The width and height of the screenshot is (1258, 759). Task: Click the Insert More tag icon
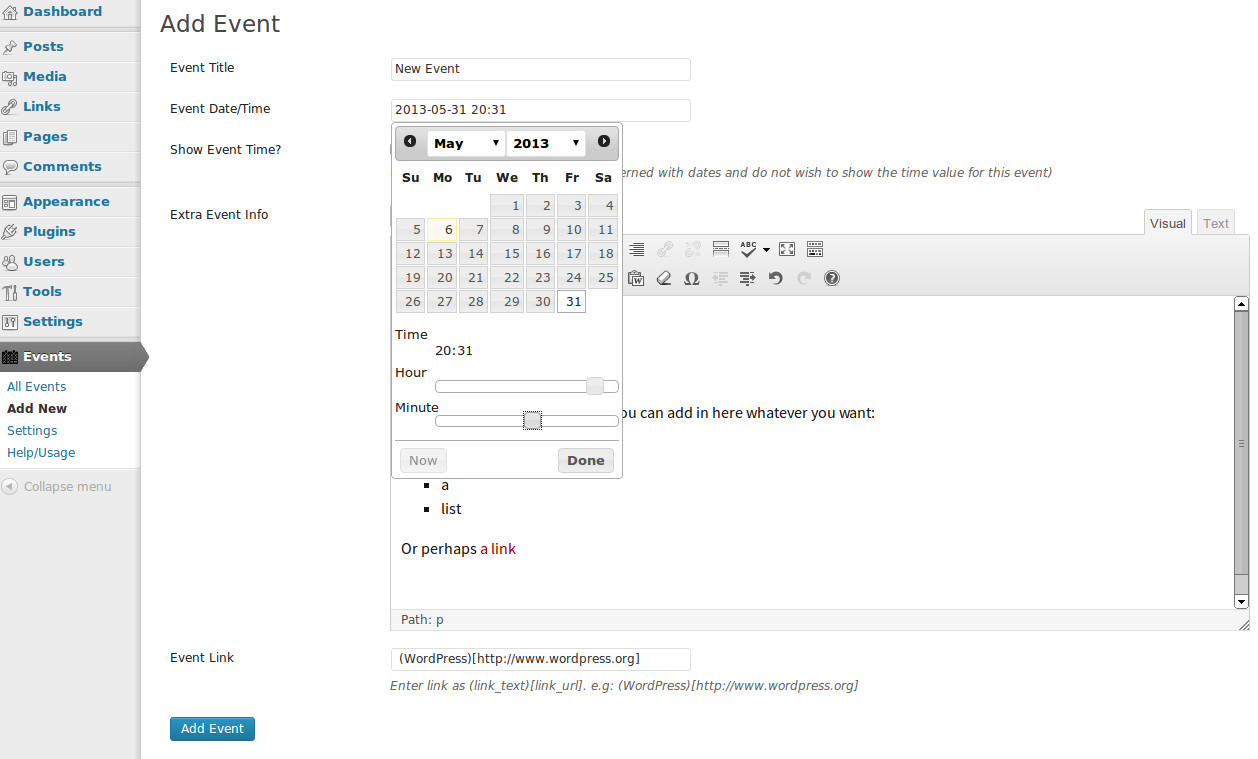click(720, 249)
